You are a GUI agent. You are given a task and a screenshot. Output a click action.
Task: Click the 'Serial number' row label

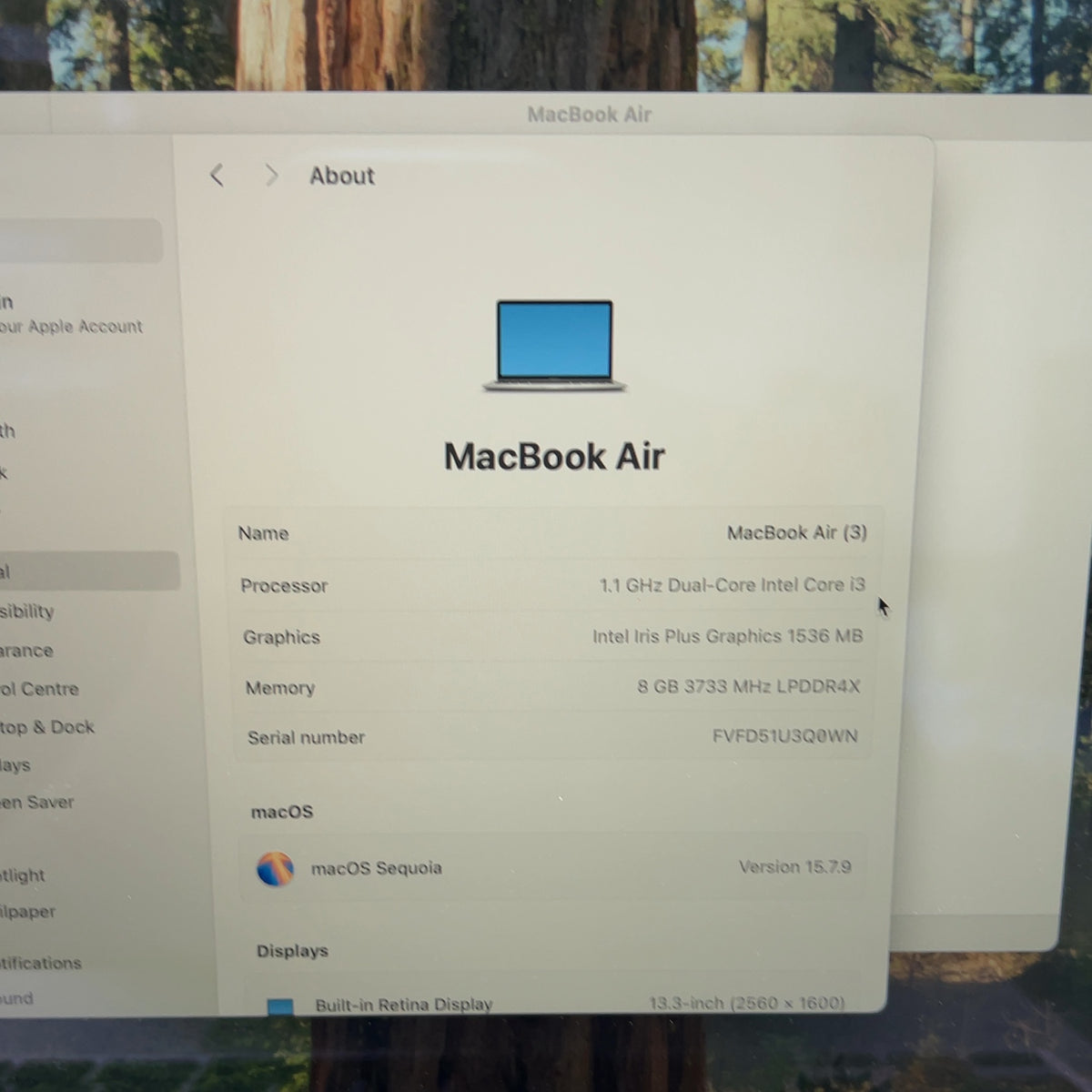306,738
